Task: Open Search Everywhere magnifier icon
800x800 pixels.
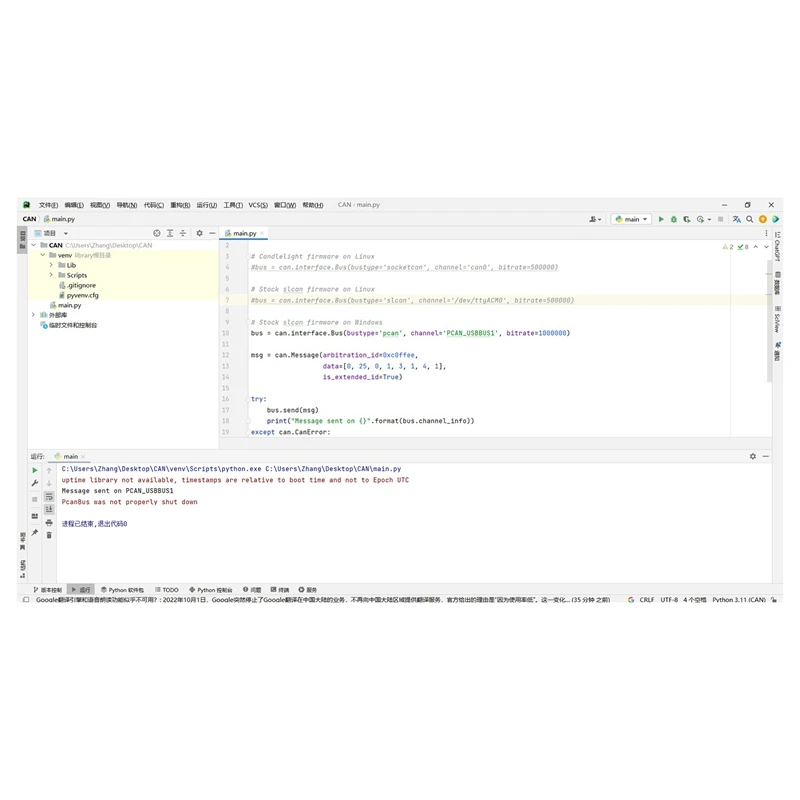Action: [x=749, y=219]
